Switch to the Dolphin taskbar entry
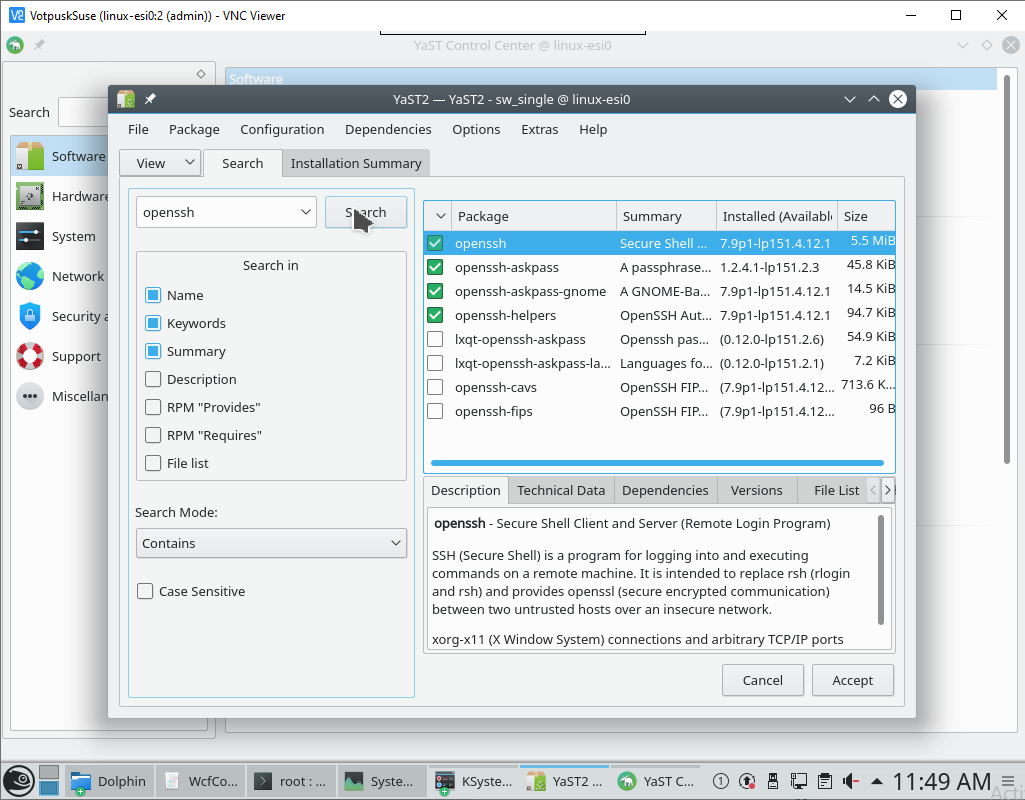The image size is (1025, 800). coord(109,781)
